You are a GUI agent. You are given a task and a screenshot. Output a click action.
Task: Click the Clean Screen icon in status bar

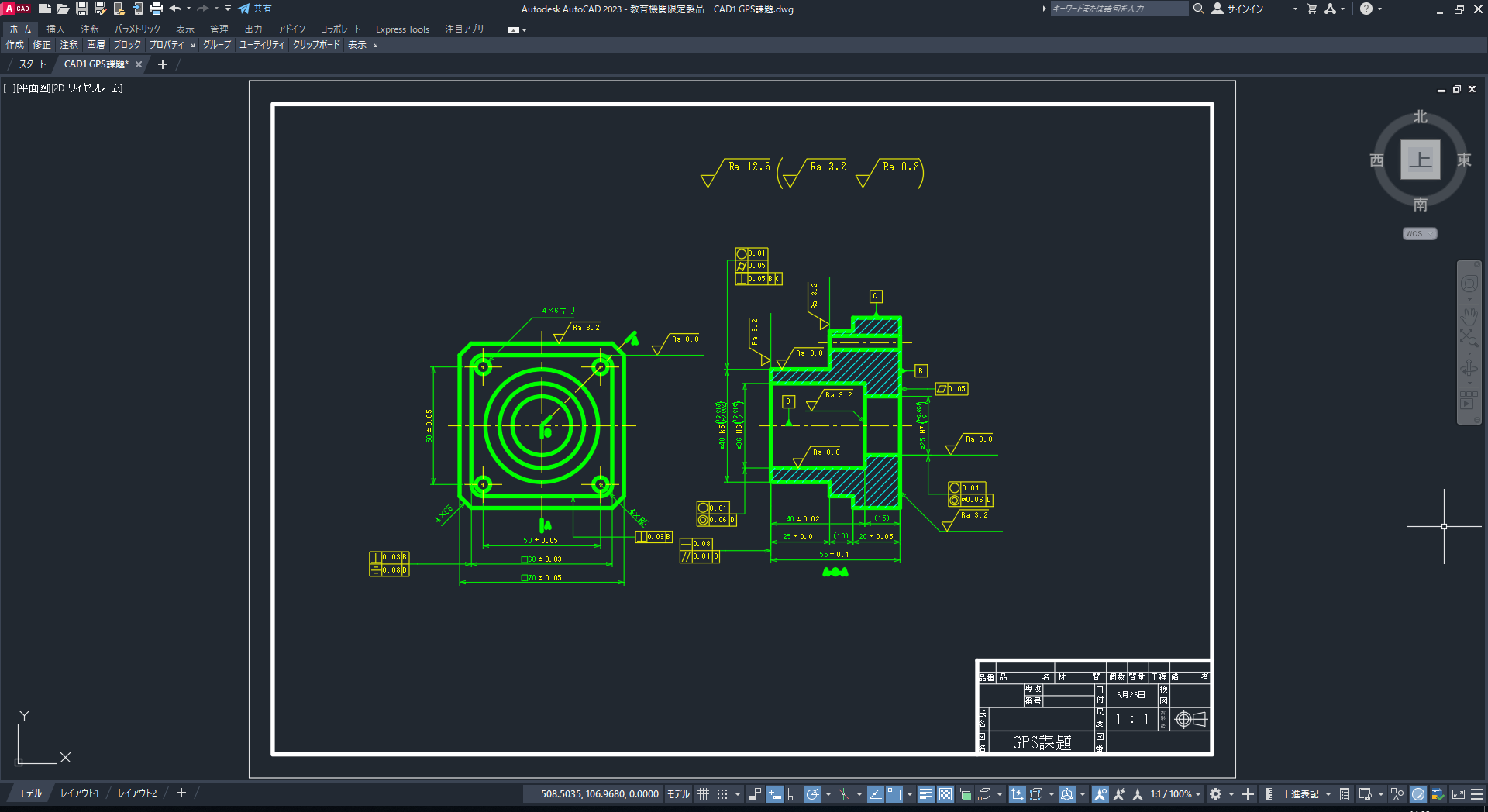1459,793
